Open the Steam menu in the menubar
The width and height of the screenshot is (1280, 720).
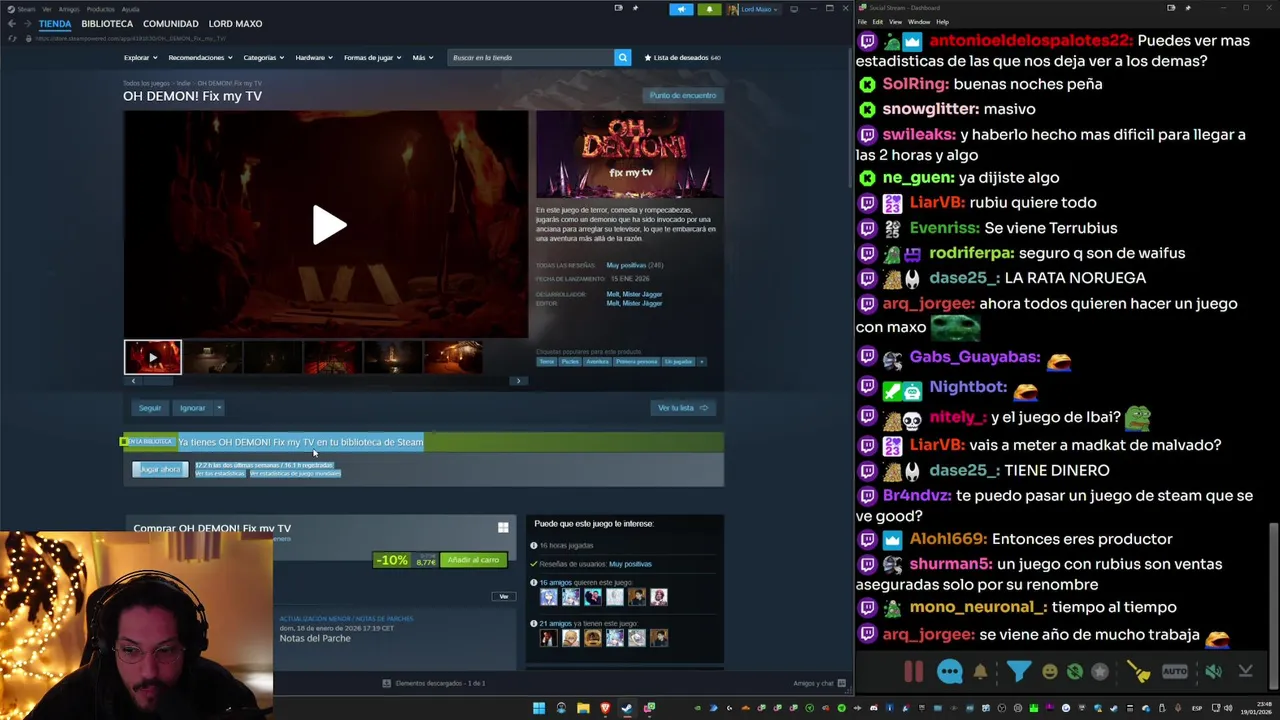point(26,9)
